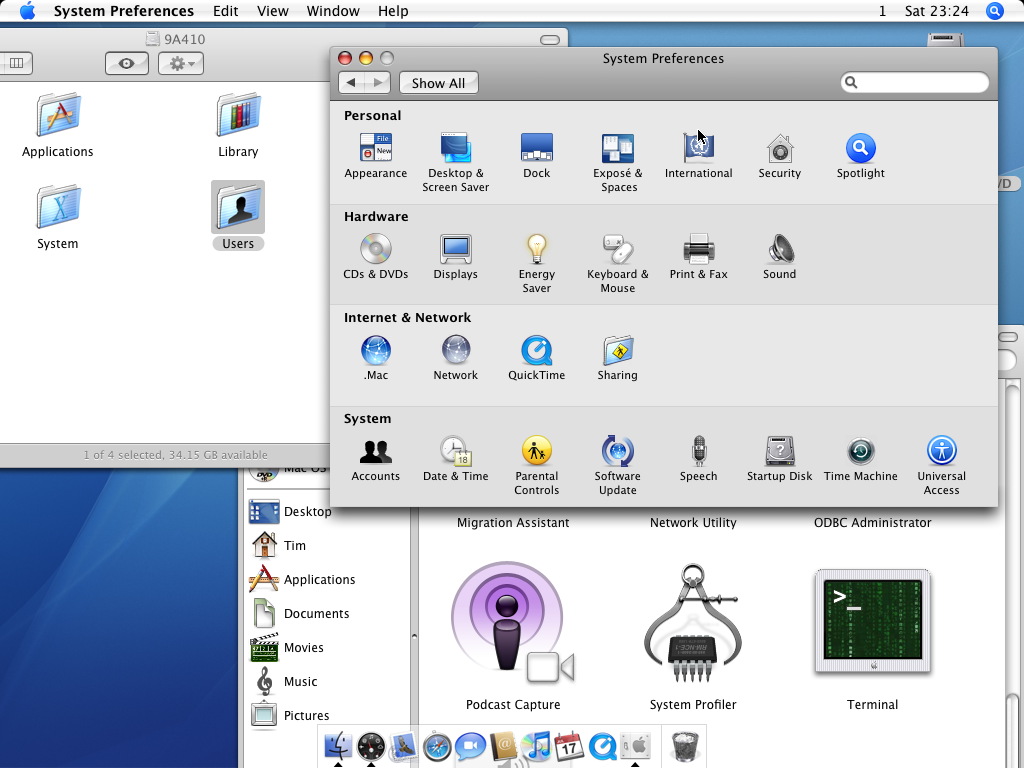Open the Dock preference pane
The height and width of the screenshot is (768, 1024).
click(x=536, y=155)
